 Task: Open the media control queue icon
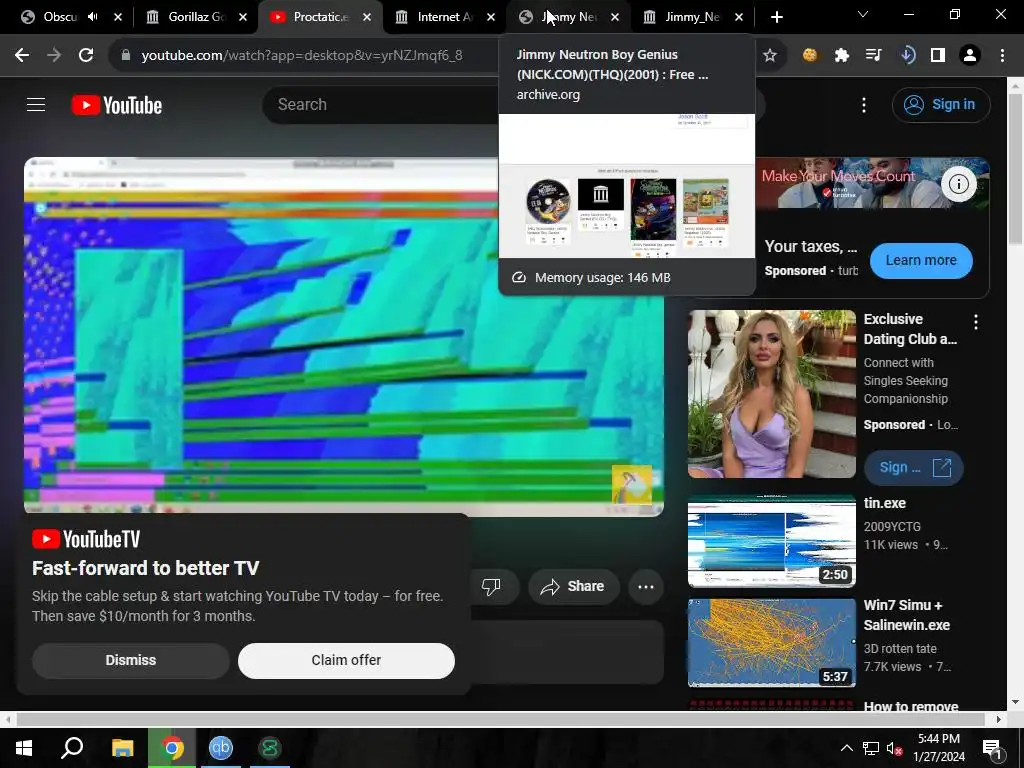point(874,56)
